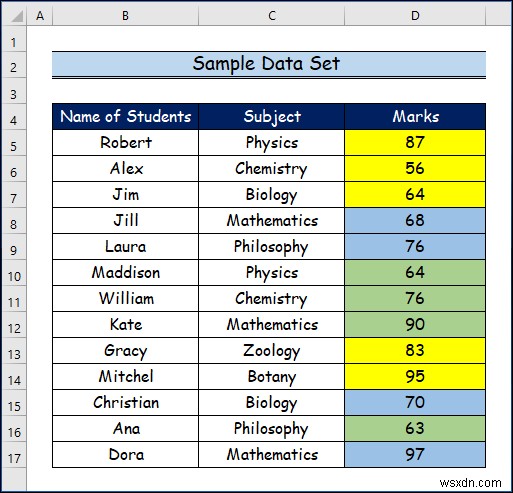The image size is (513, 493).
Task: Select column D header
Action: click(415, 16)
